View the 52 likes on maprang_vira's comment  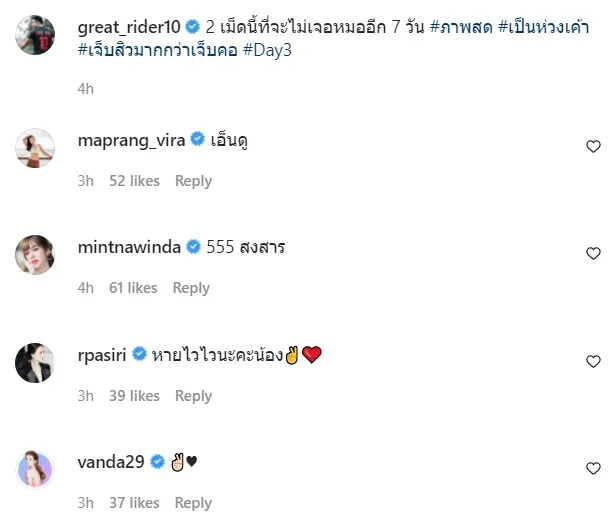coord(134,181)
